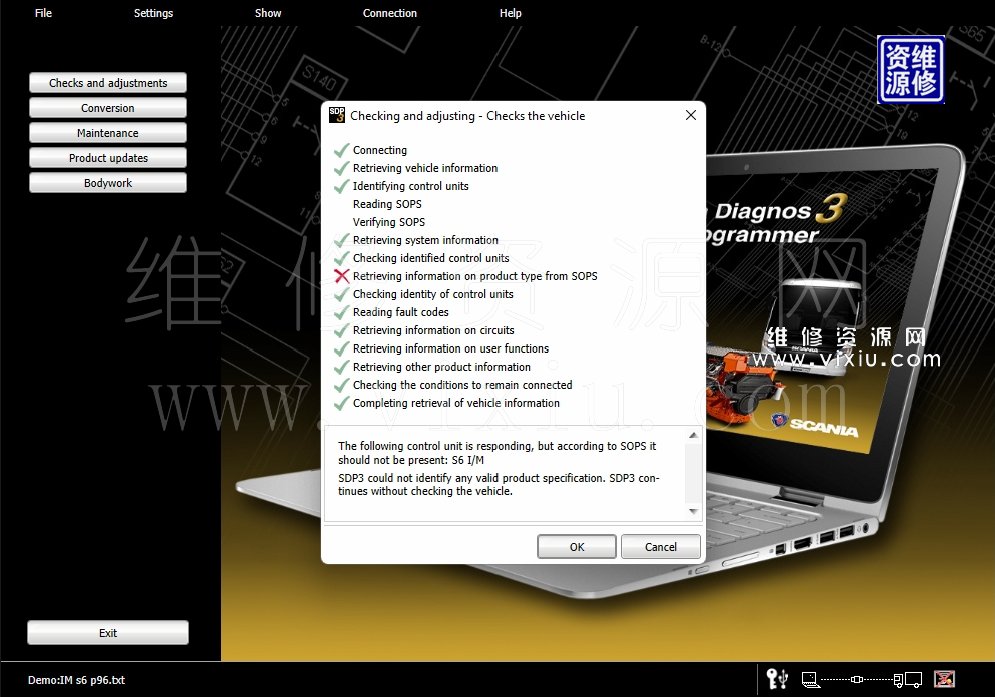995x697 pixels.
Task: Click the SDP3 icon in dialog title
Action: [337, 115]
